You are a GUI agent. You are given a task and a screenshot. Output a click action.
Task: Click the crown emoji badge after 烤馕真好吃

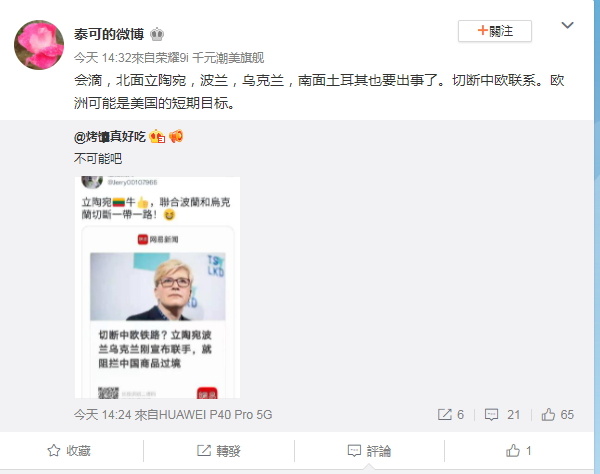pyautogui.click(x=157, y=136)
